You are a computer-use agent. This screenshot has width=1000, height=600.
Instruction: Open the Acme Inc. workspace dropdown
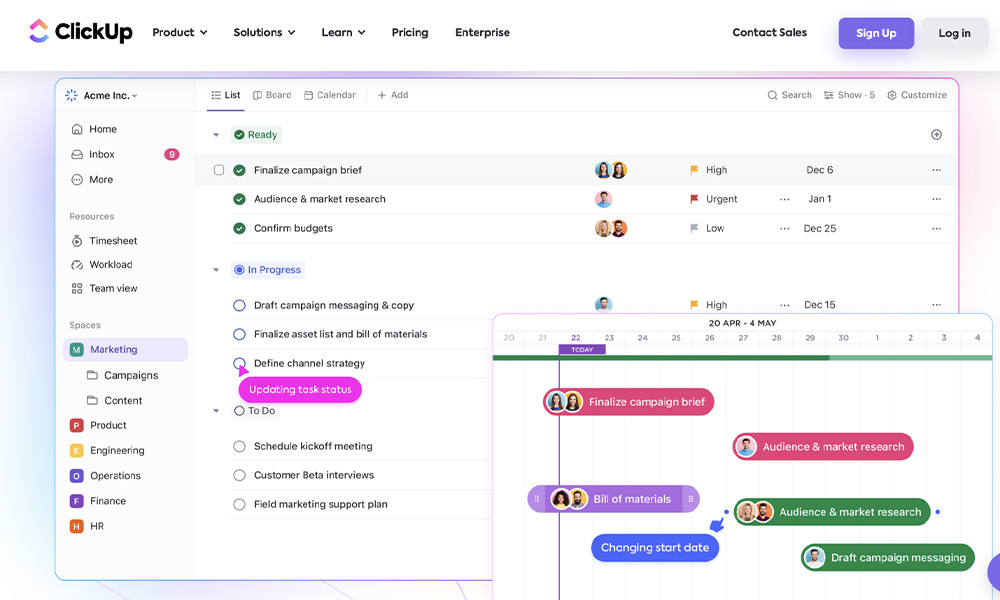click(102, 96)
